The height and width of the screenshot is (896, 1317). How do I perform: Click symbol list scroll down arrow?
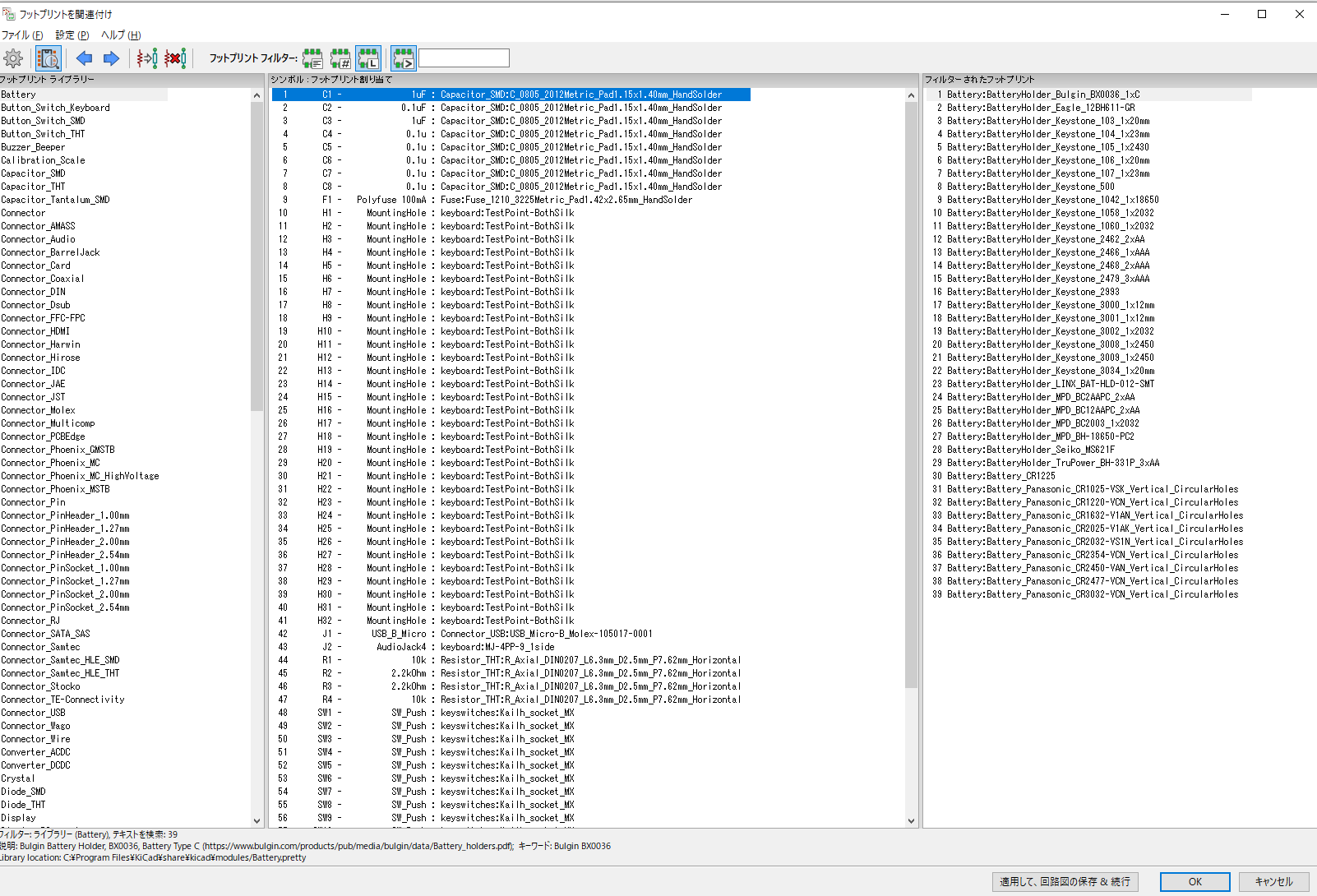[x=911, y=820]
